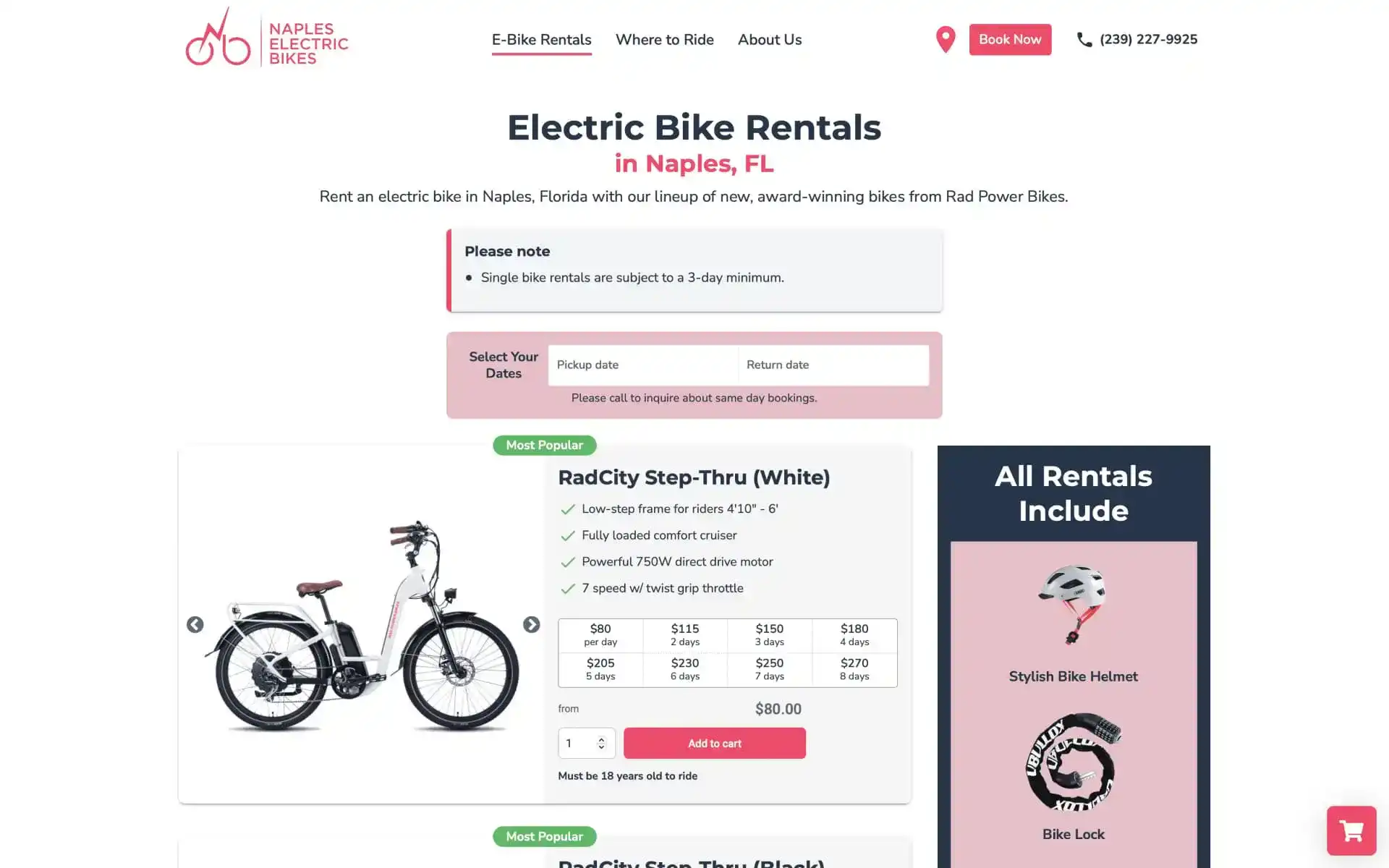Screen dimensions: 1389x868
Task: Select the $80 per day price cell
Action: tap(600, 634)
